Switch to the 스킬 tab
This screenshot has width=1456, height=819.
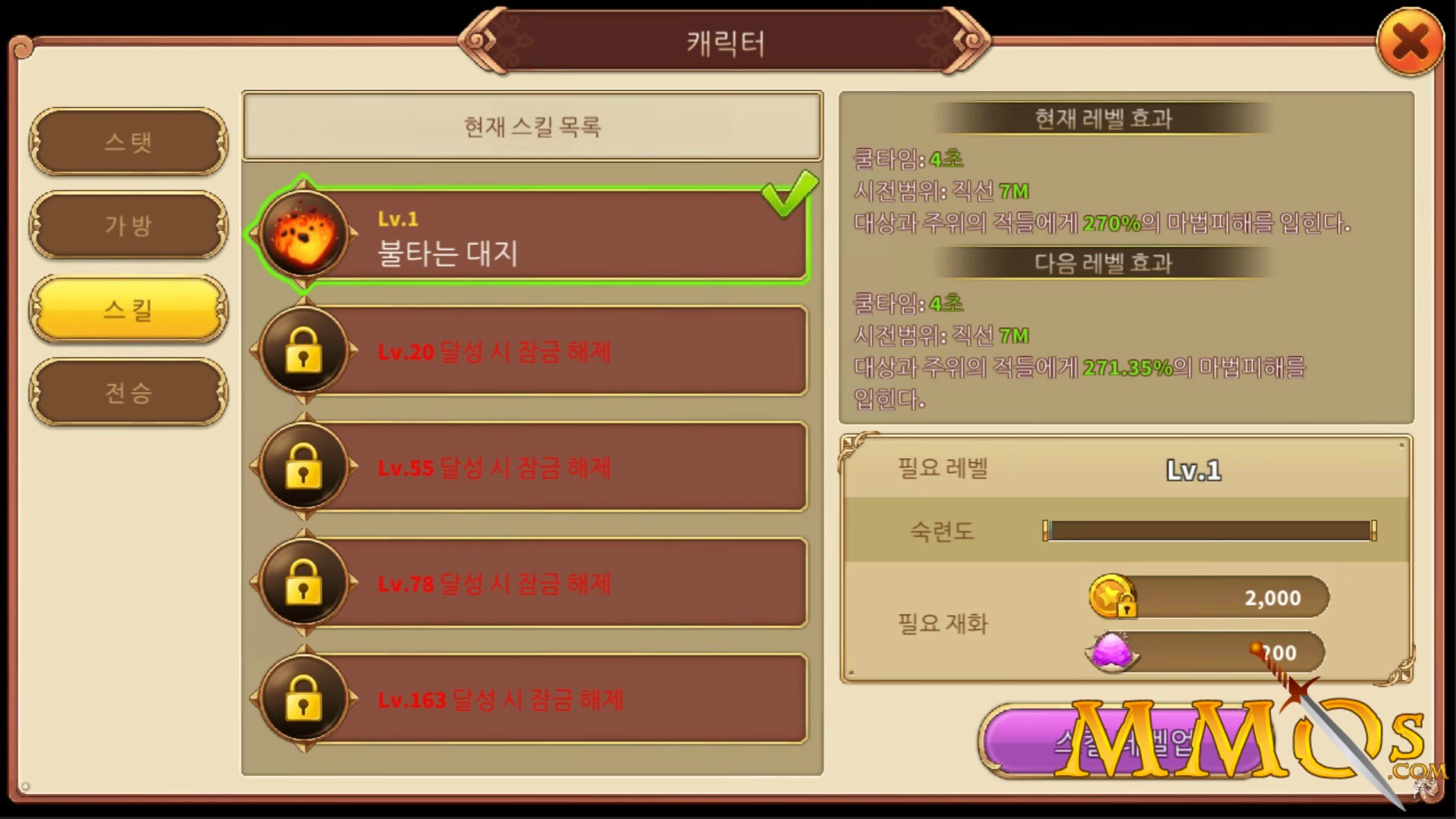[128, 309]
